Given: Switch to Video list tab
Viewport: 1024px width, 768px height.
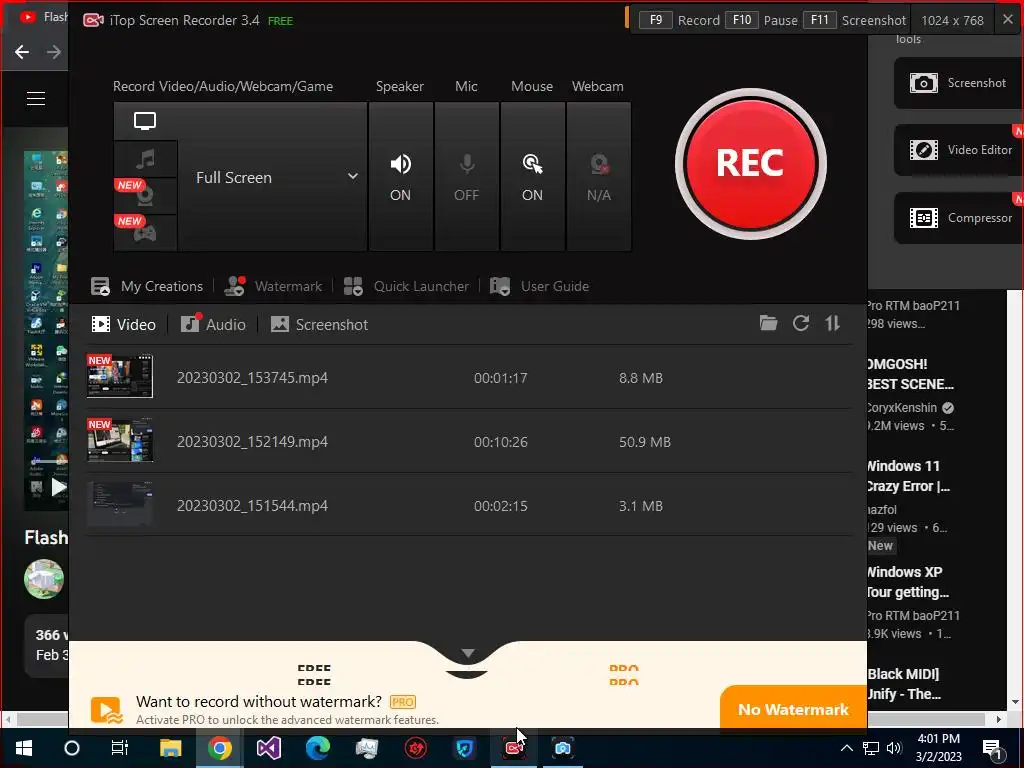Looking at the screenshot, I should [123, 325].
